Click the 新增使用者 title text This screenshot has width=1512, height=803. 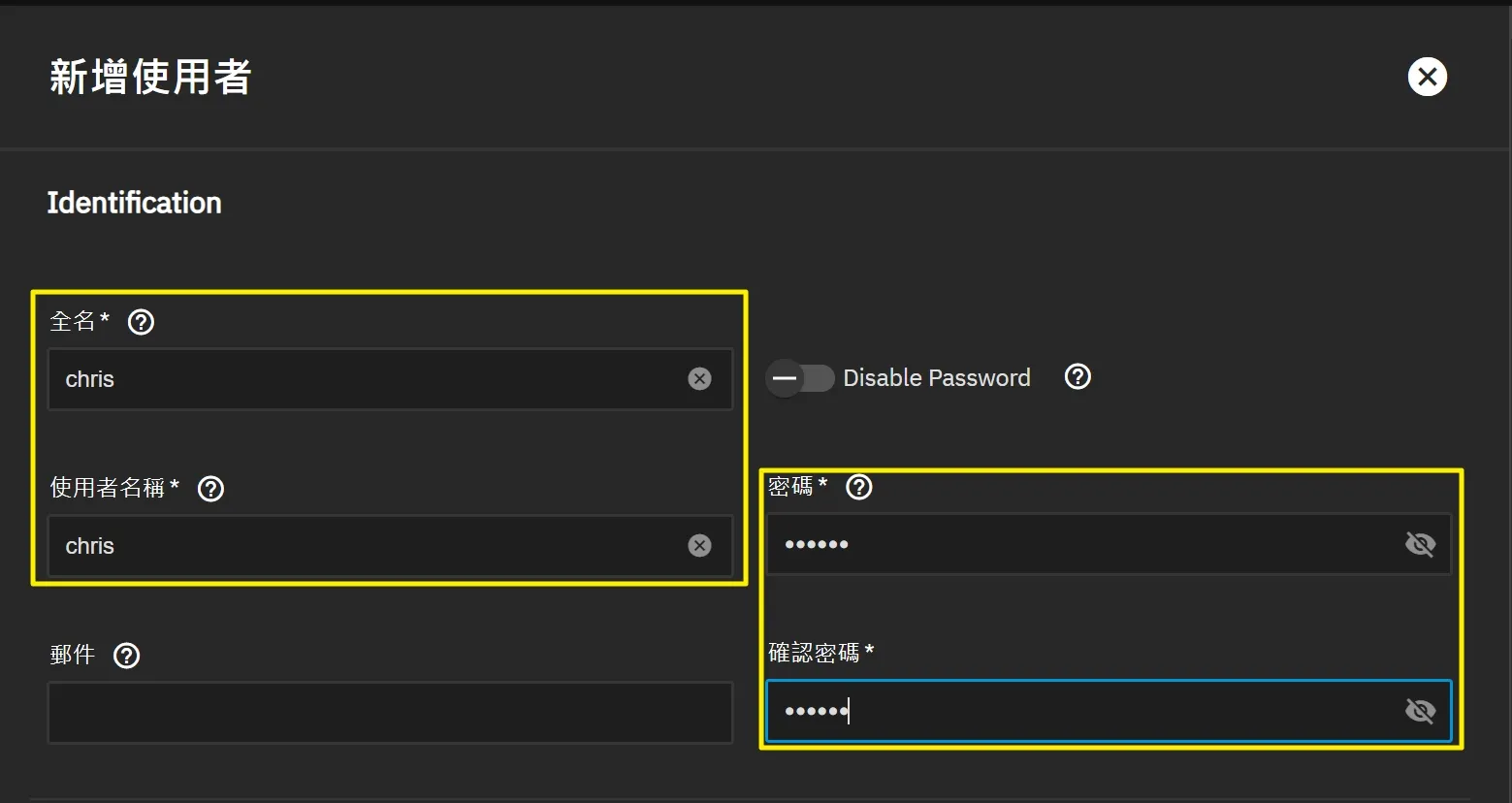[x=150, y=78]
